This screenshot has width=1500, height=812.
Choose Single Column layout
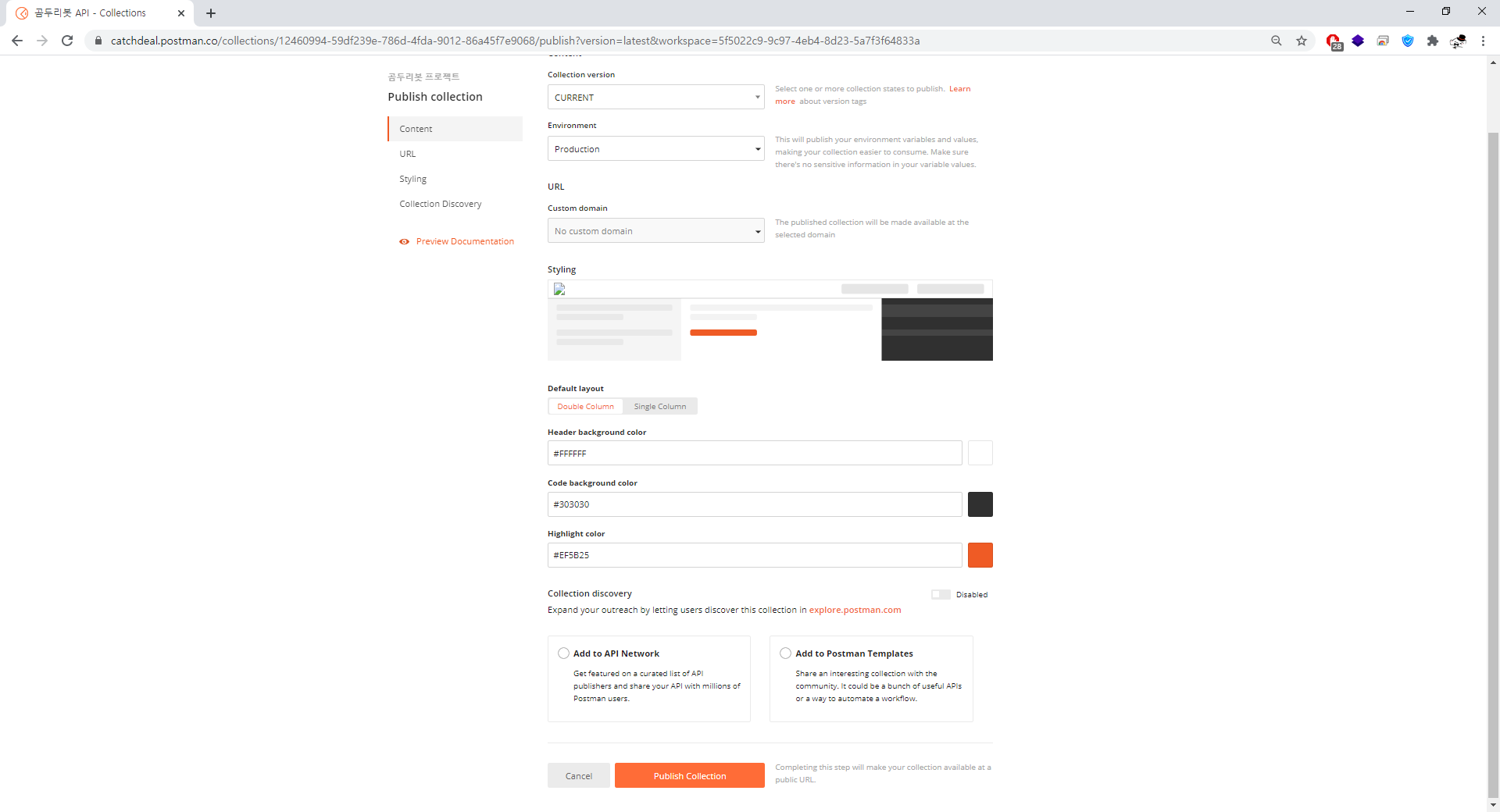click(x=660, y=407)
